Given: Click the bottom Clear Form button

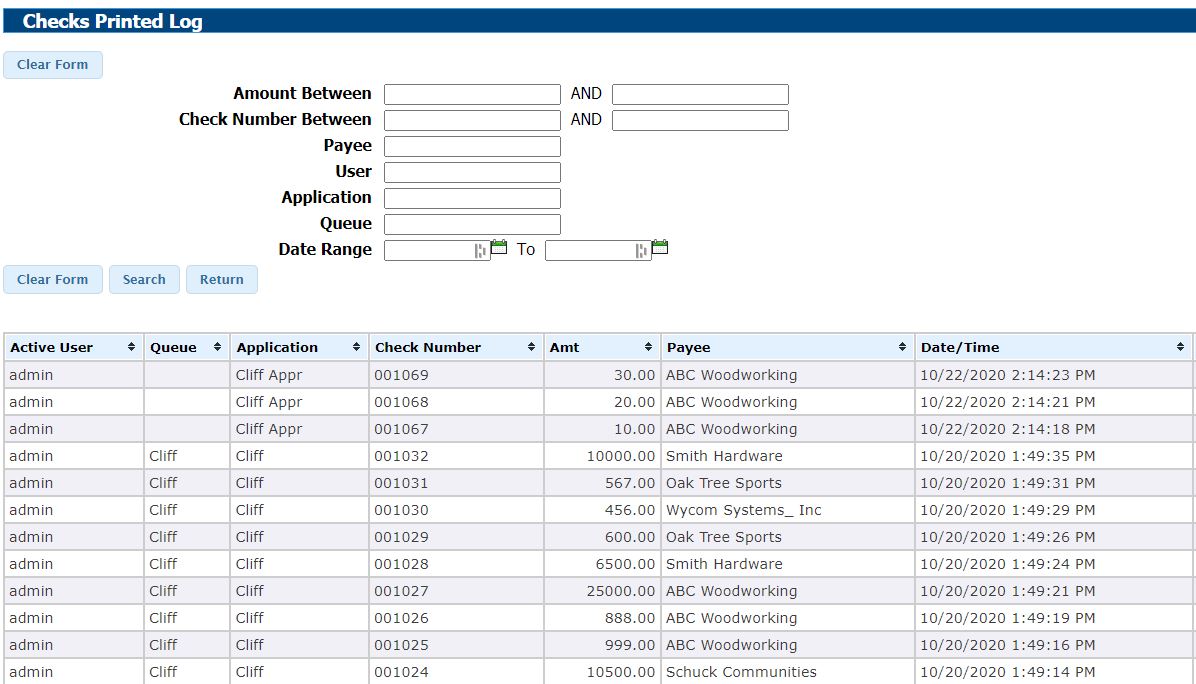Looking at the screenshot, I should 53,279.
